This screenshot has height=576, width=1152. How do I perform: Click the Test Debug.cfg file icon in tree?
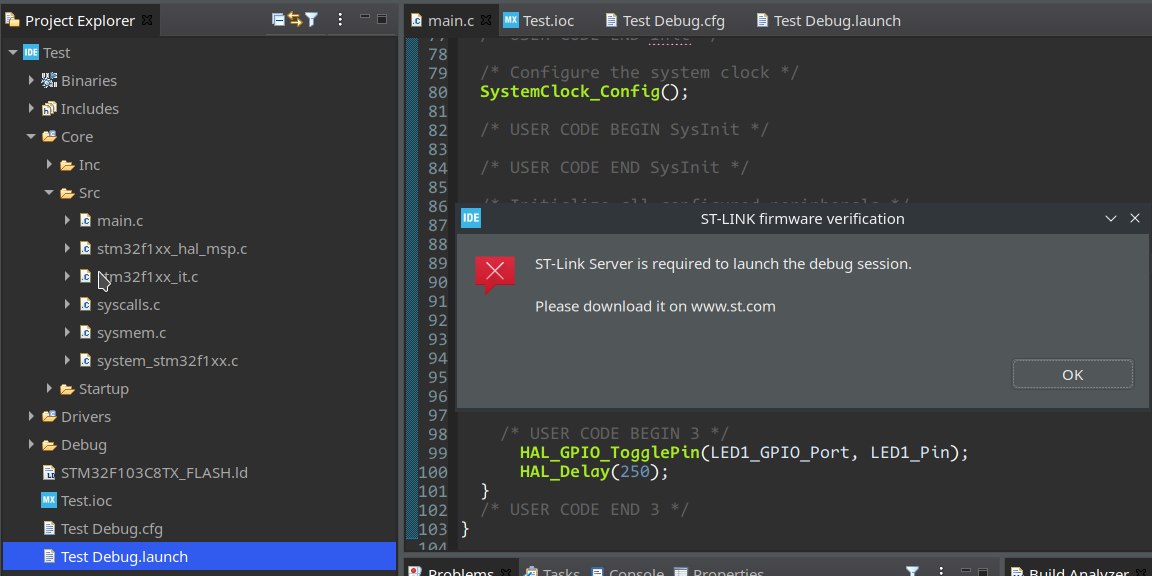[49, 528]
